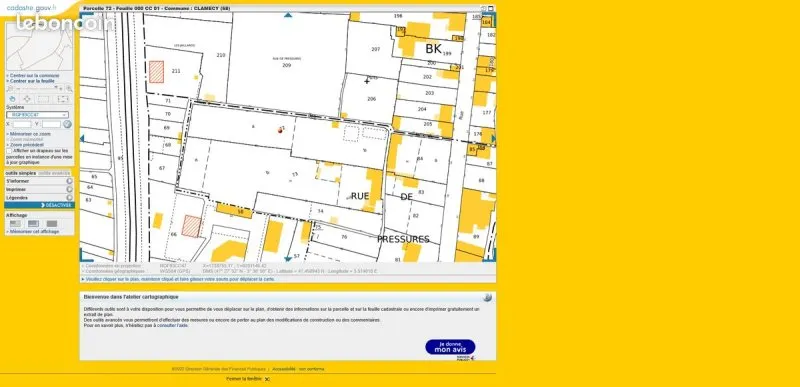Pan map south with bottom arrow
The image size is (800, 387).
coord(288,259)
